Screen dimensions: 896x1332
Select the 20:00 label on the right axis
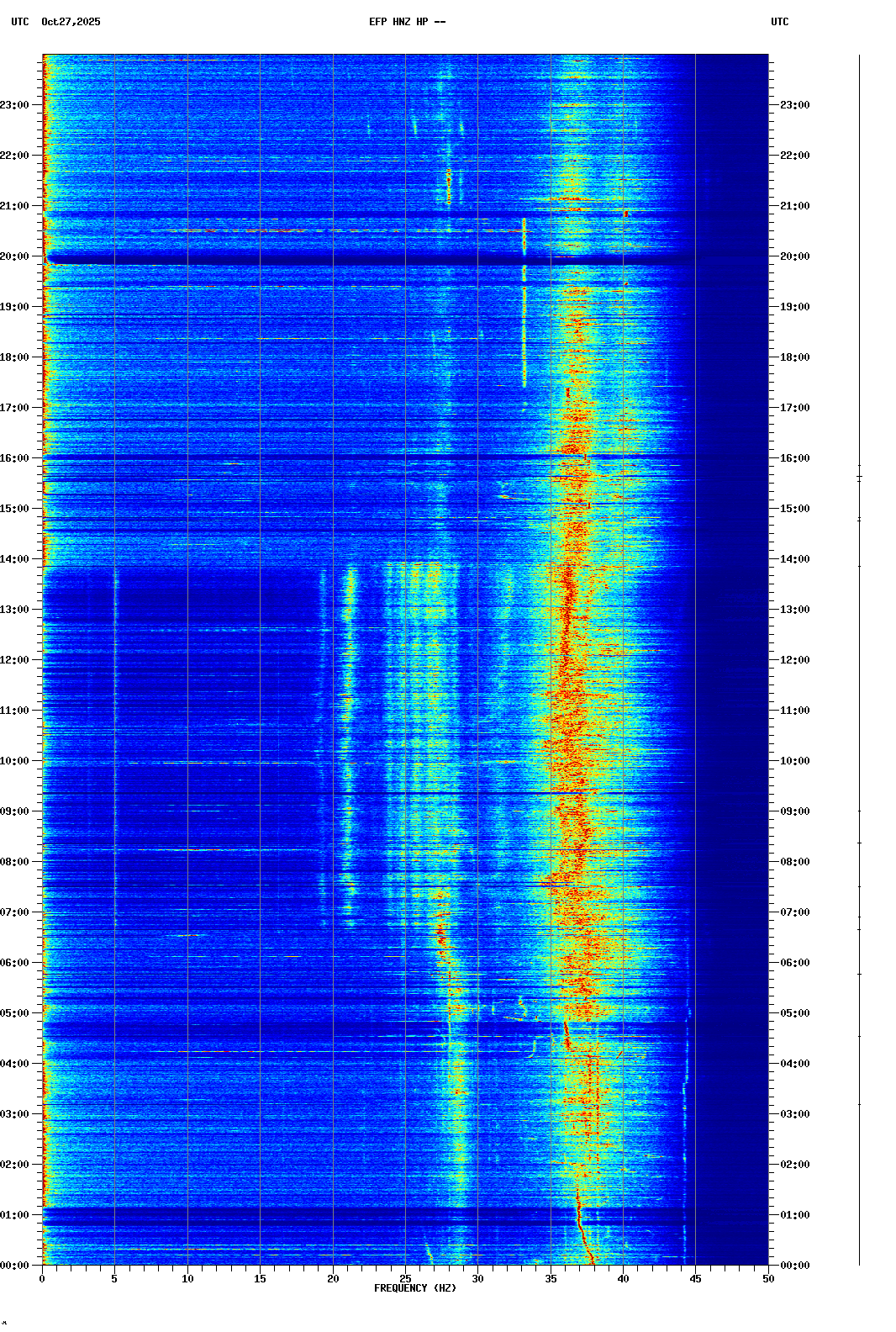[794, 256]
